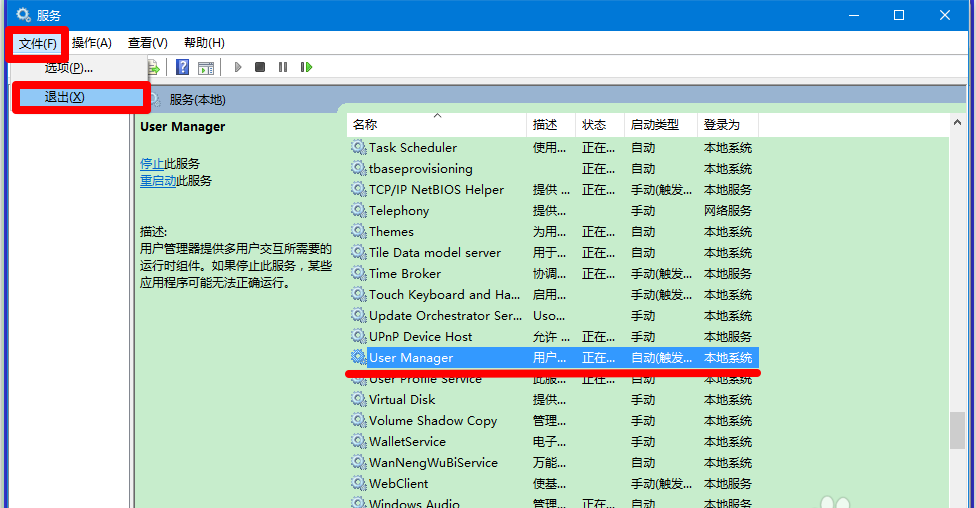Click the gear icon beside Virtual Disk
Viewport: 976px width, 508px height.
click(359, 400)
